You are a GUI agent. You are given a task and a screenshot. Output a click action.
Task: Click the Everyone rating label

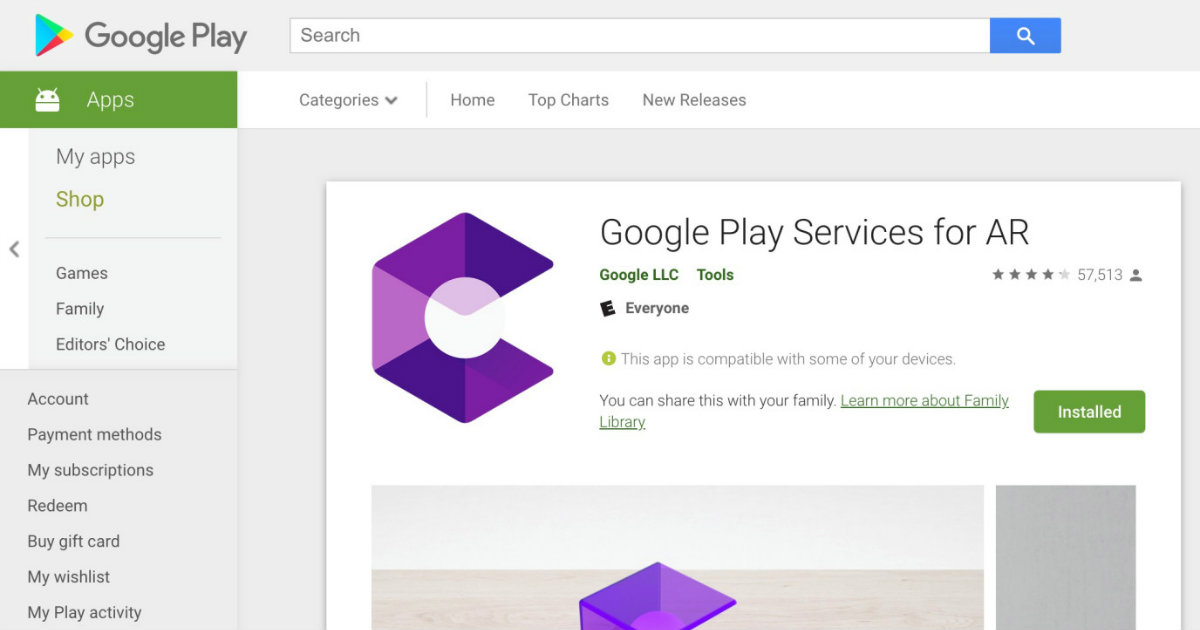point(657,308)
